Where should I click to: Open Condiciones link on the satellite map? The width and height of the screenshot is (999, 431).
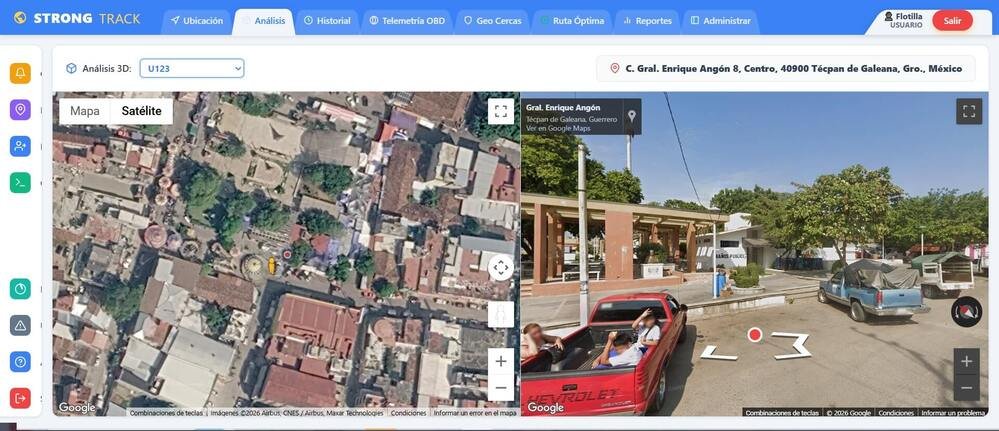408,413
